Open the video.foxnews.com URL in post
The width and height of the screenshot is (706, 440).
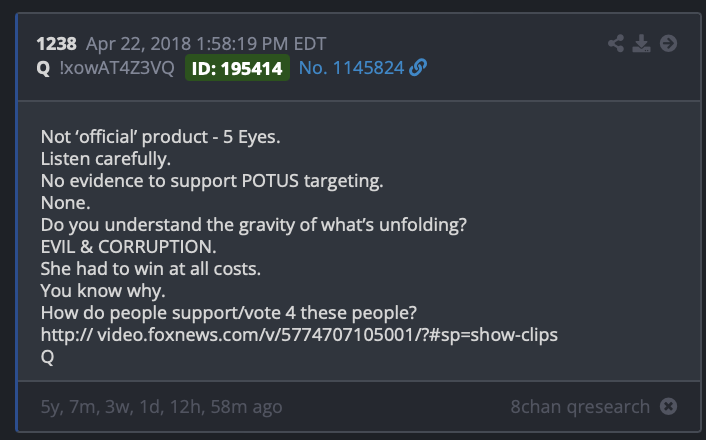(x=299, y=335)
